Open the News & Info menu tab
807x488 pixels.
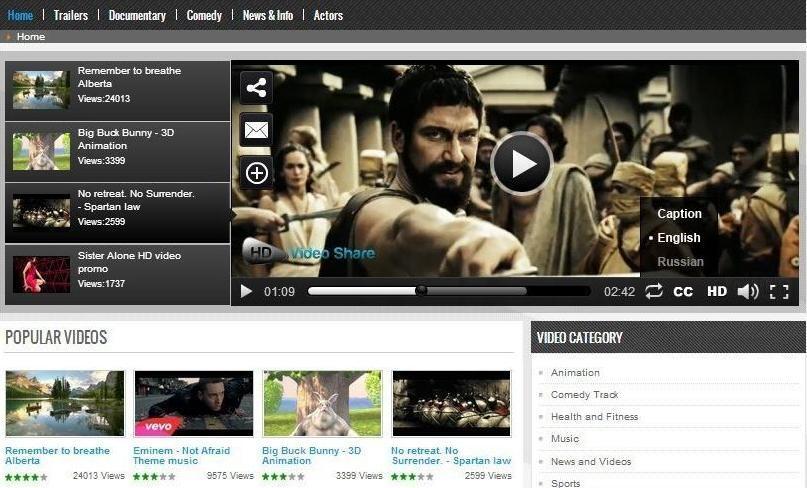tap(268, 15)
